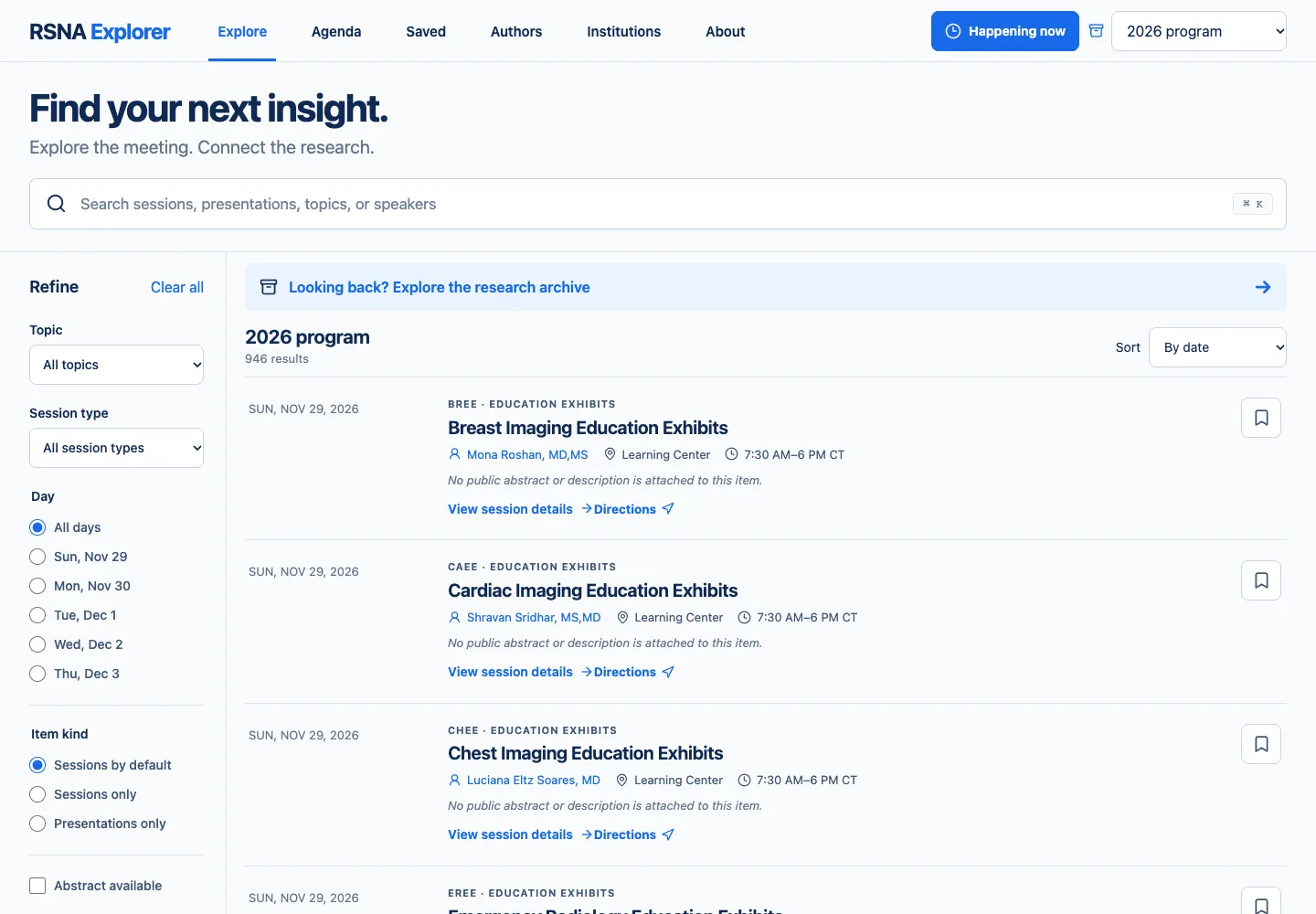Open the RSNA Explorer logo home link
Image resolution: width=1316 pixels, height=914 pixels.
pos(100,31)
